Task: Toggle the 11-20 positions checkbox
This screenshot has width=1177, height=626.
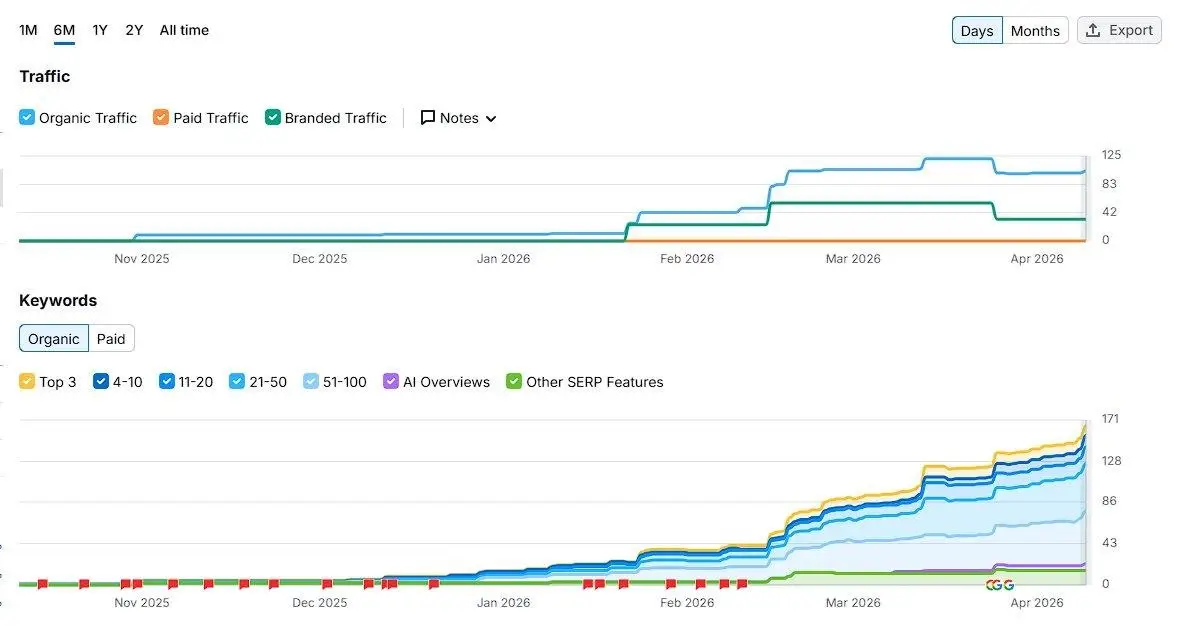Action: [167, 381]
